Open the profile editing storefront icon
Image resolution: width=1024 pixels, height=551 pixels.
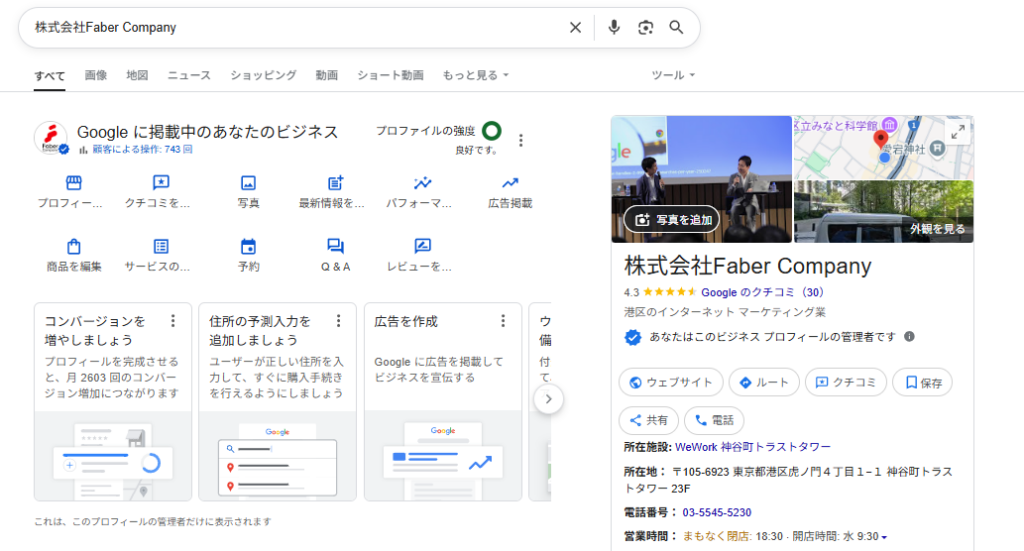(74, 182)
